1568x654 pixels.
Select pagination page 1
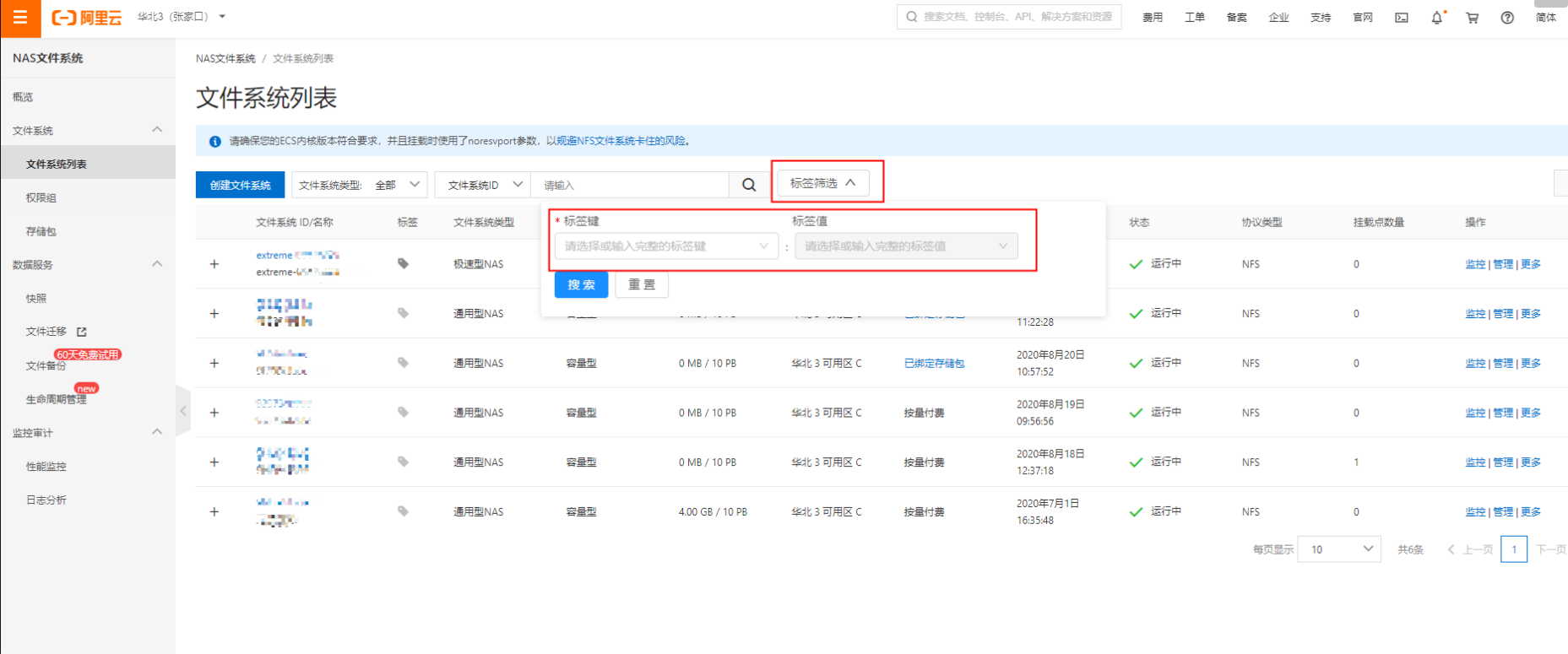click(1514, 549)
